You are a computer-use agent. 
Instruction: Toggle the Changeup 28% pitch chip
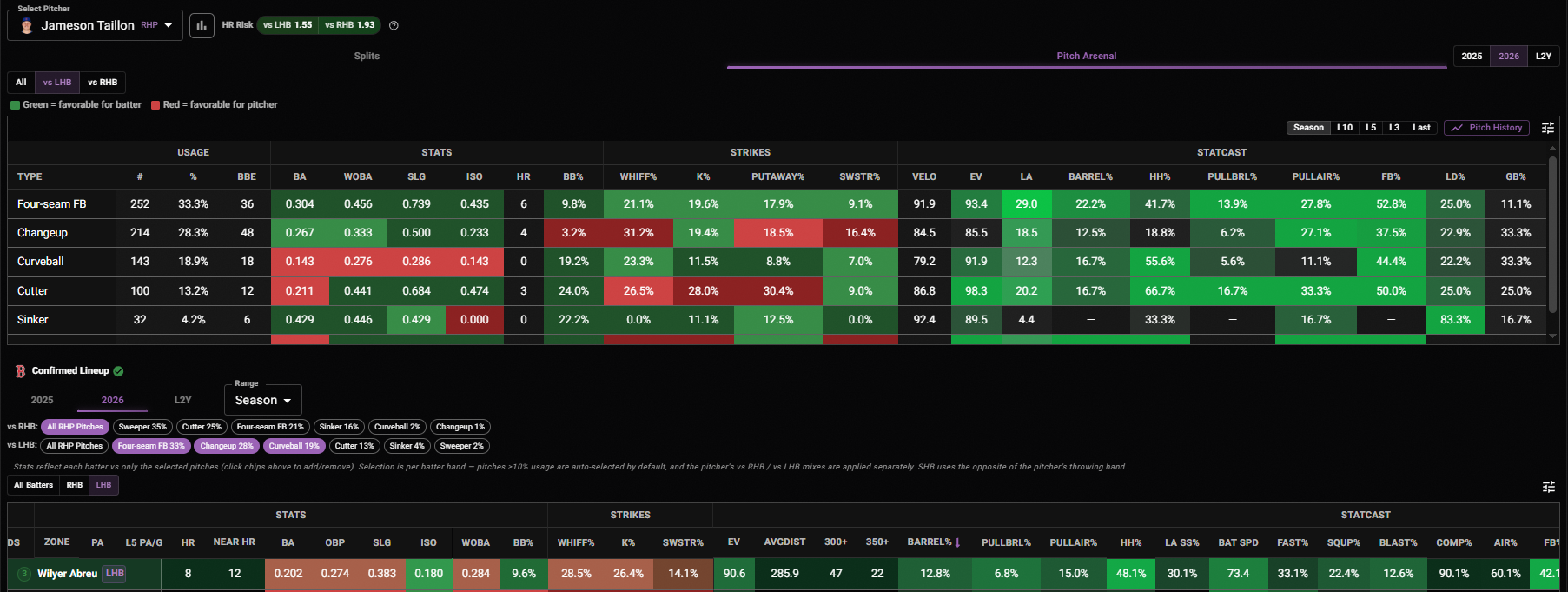pyautogui.click(x=227, y=446)
